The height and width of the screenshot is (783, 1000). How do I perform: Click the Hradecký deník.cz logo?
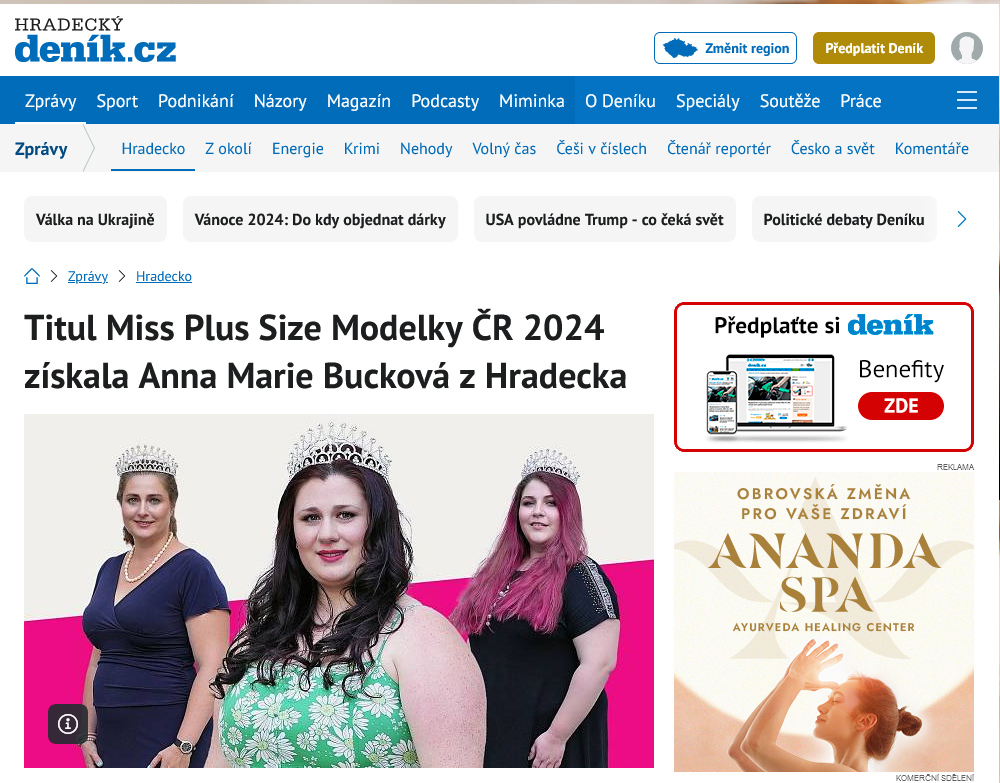coord(95,40)
